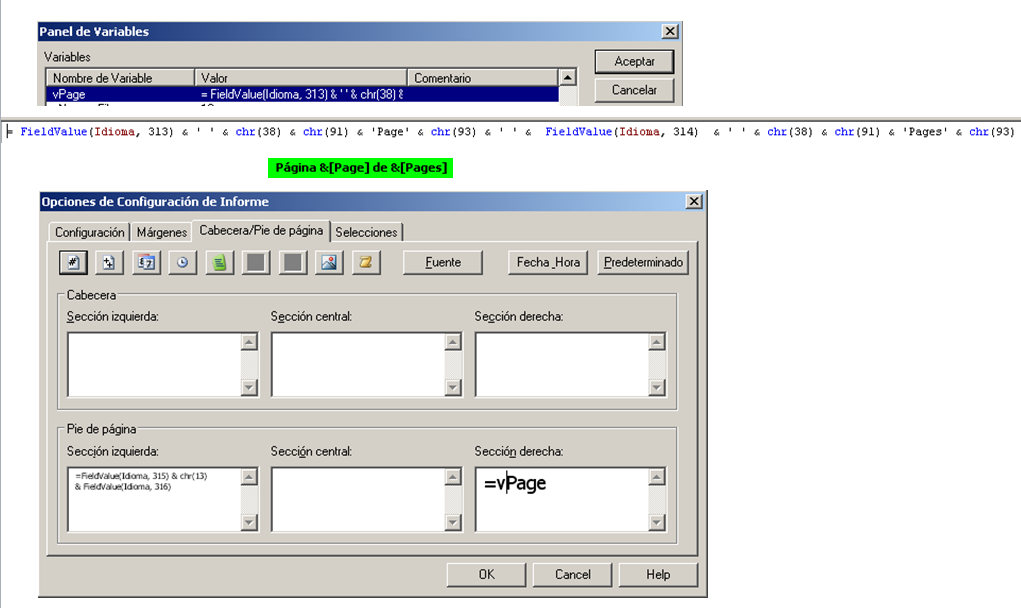This screenshot has height=608, width=1021.
Task: Click the green document insert icon
Action: coord(219,262)
